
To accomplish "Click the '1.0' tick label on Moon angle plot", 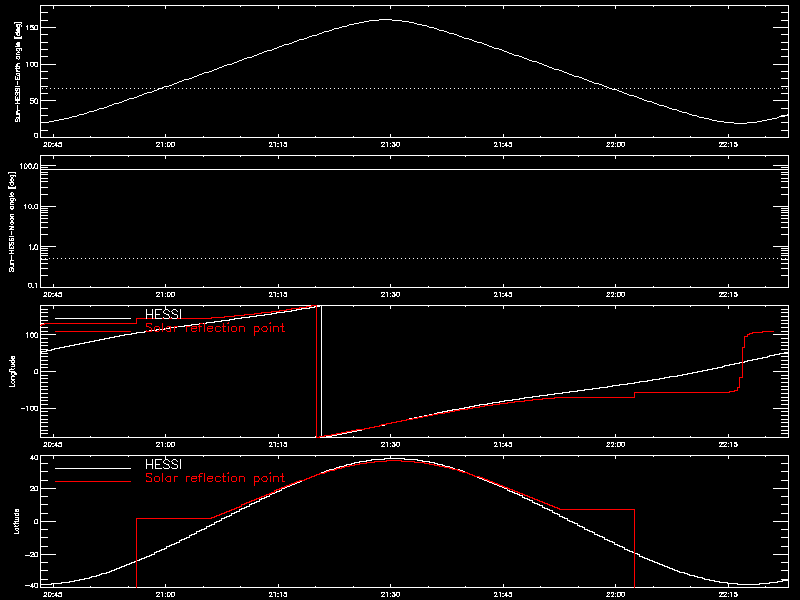I will tap(32, 247).
